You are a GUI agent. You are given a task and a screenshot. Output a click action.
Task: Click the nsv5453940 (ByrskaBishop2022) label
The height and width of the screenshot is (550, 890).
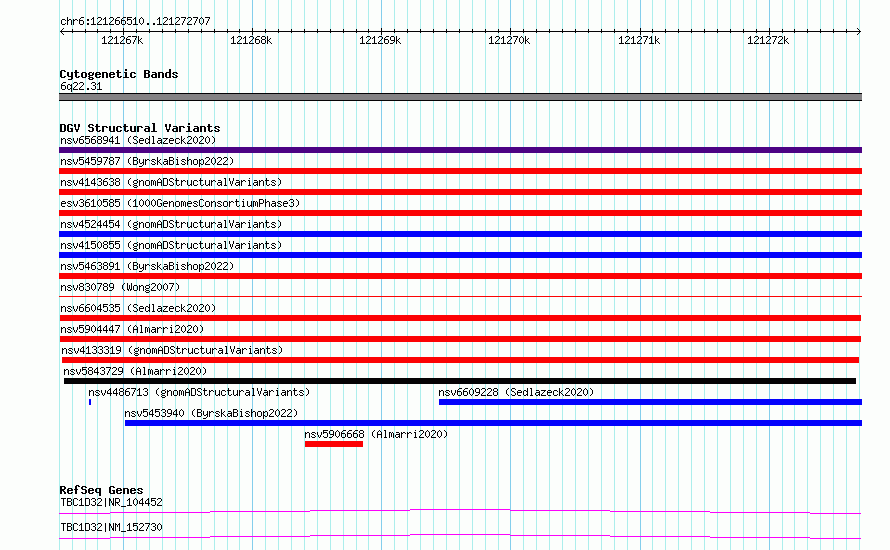point(211,413)
